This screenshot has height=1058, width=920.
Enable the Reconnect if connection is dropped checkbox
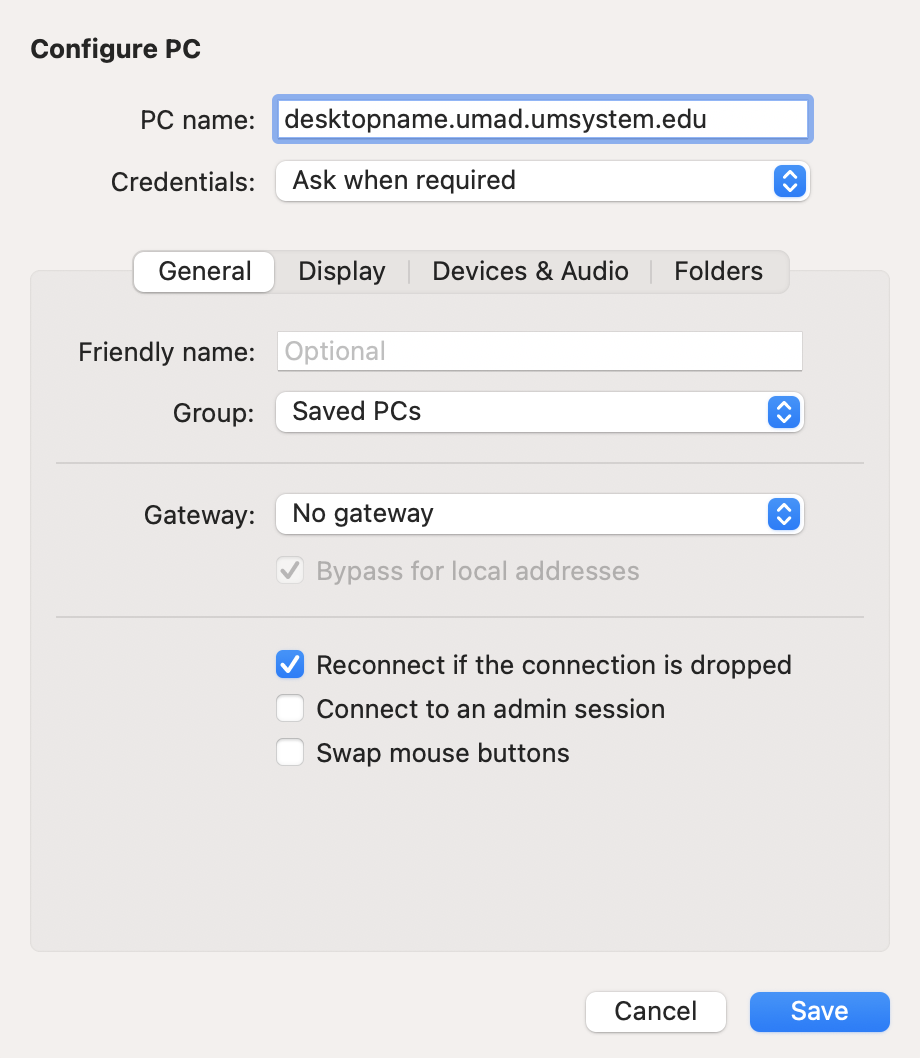290,664
